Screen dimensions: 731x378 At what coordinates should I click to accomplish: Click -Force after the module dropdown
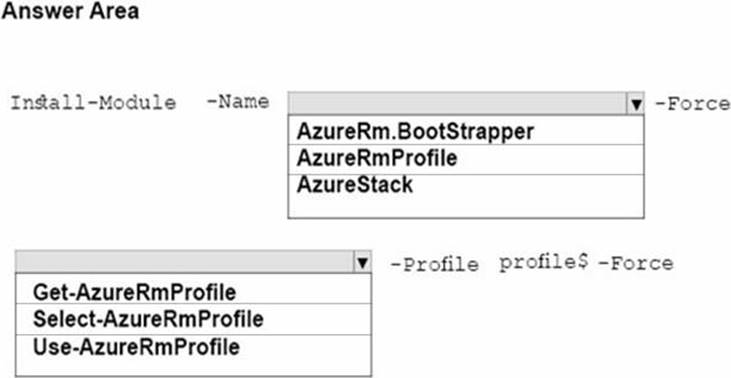pyautogui.click(x=692, y=103)
